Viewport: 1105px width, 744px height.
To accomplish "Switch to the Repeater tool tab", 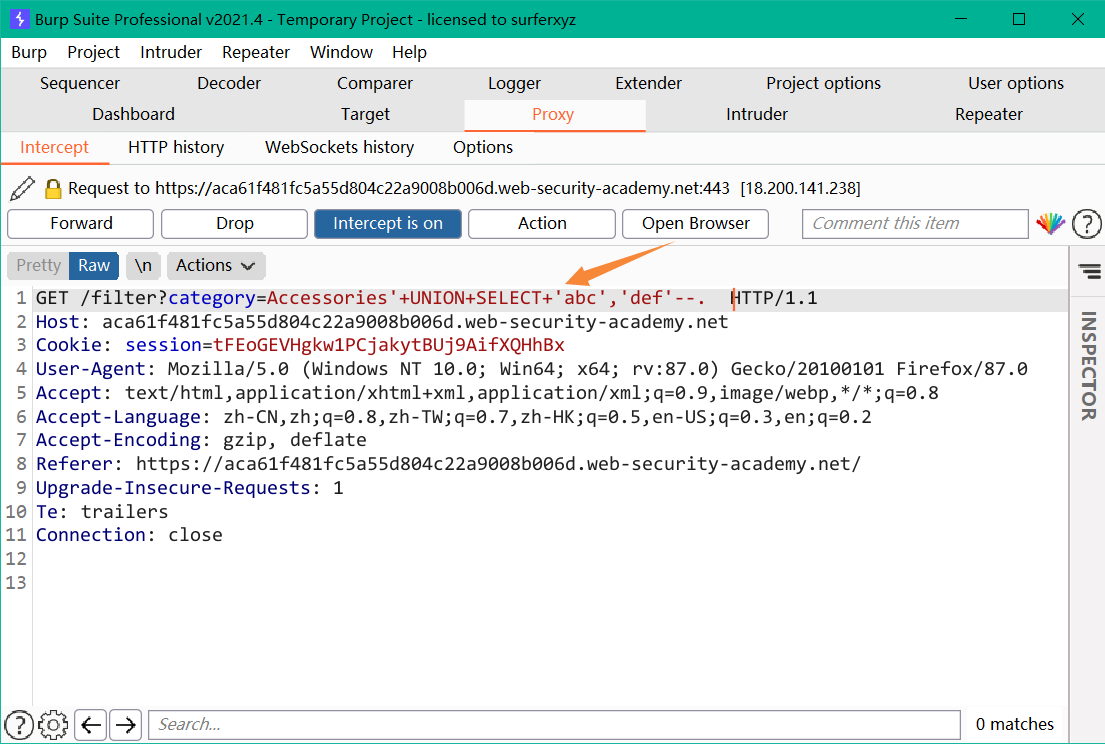I will [989, 114].
